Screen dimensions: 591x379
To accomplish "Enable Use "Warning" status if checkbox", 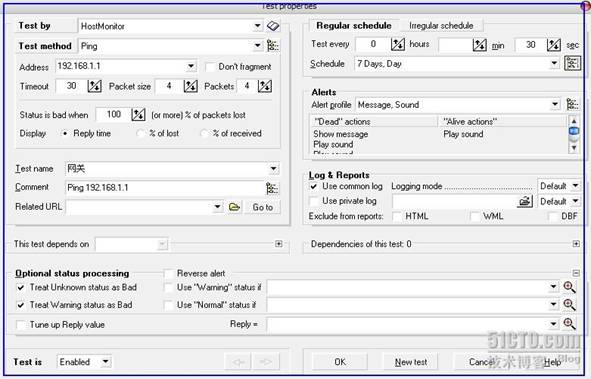I will tap(169, 287).
